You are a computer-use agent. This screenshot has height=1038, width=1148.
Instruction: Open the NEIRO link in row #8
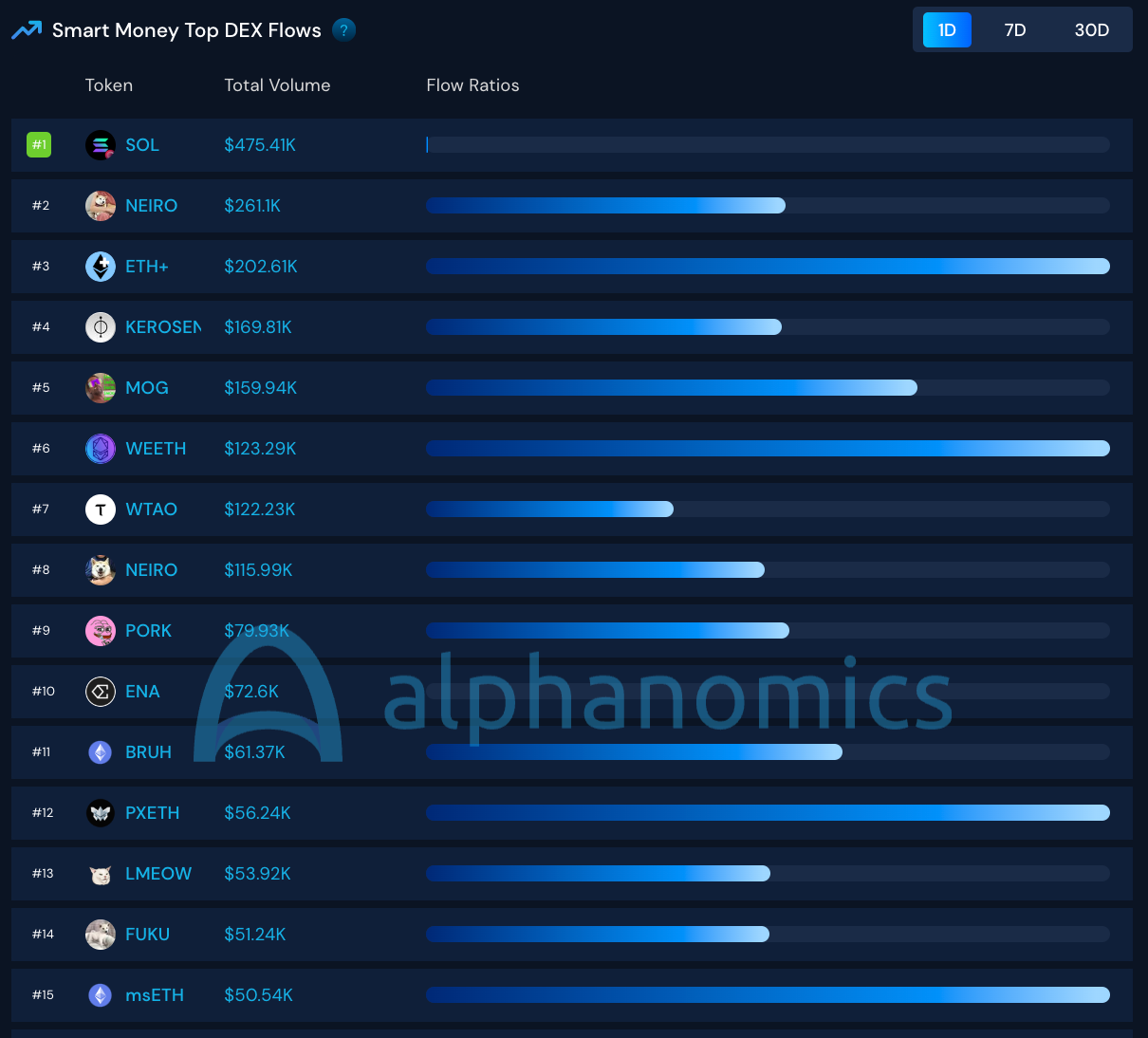coord(152,570)
